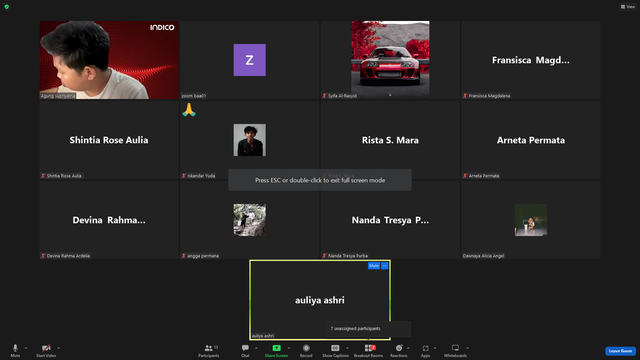The width and height of the screenshot is (640, 360).
Task: Select the Devina Rahma participant tile
Action: [x=109, y=220]
